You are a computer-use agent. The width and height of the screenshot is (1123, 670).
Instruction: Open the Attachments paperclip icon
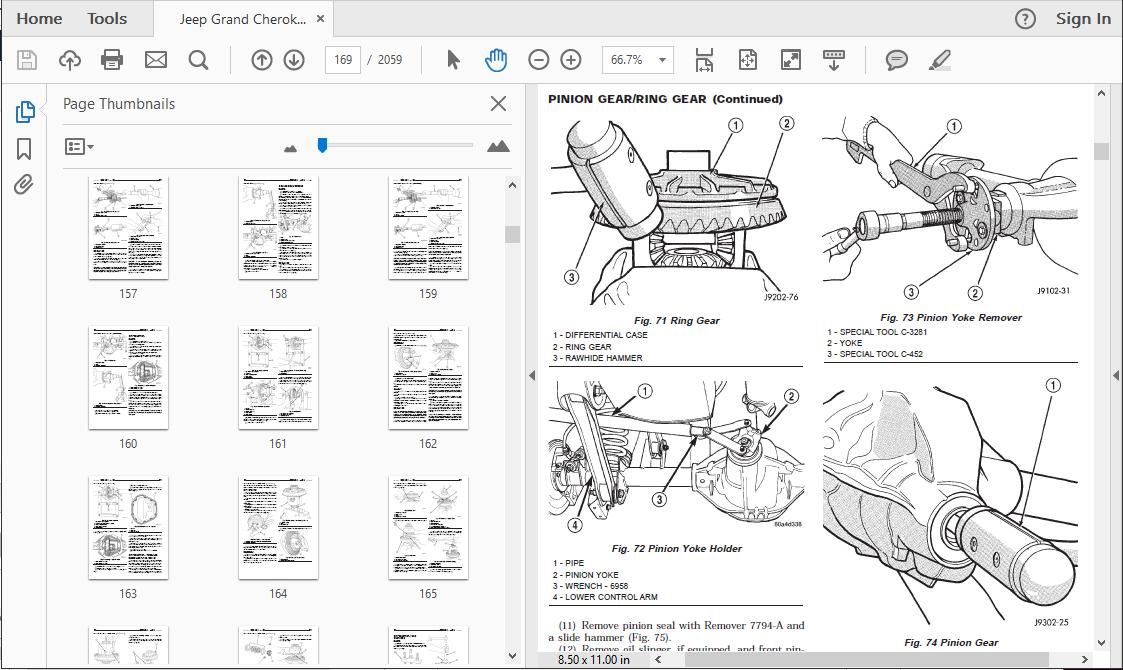(24, 185)
